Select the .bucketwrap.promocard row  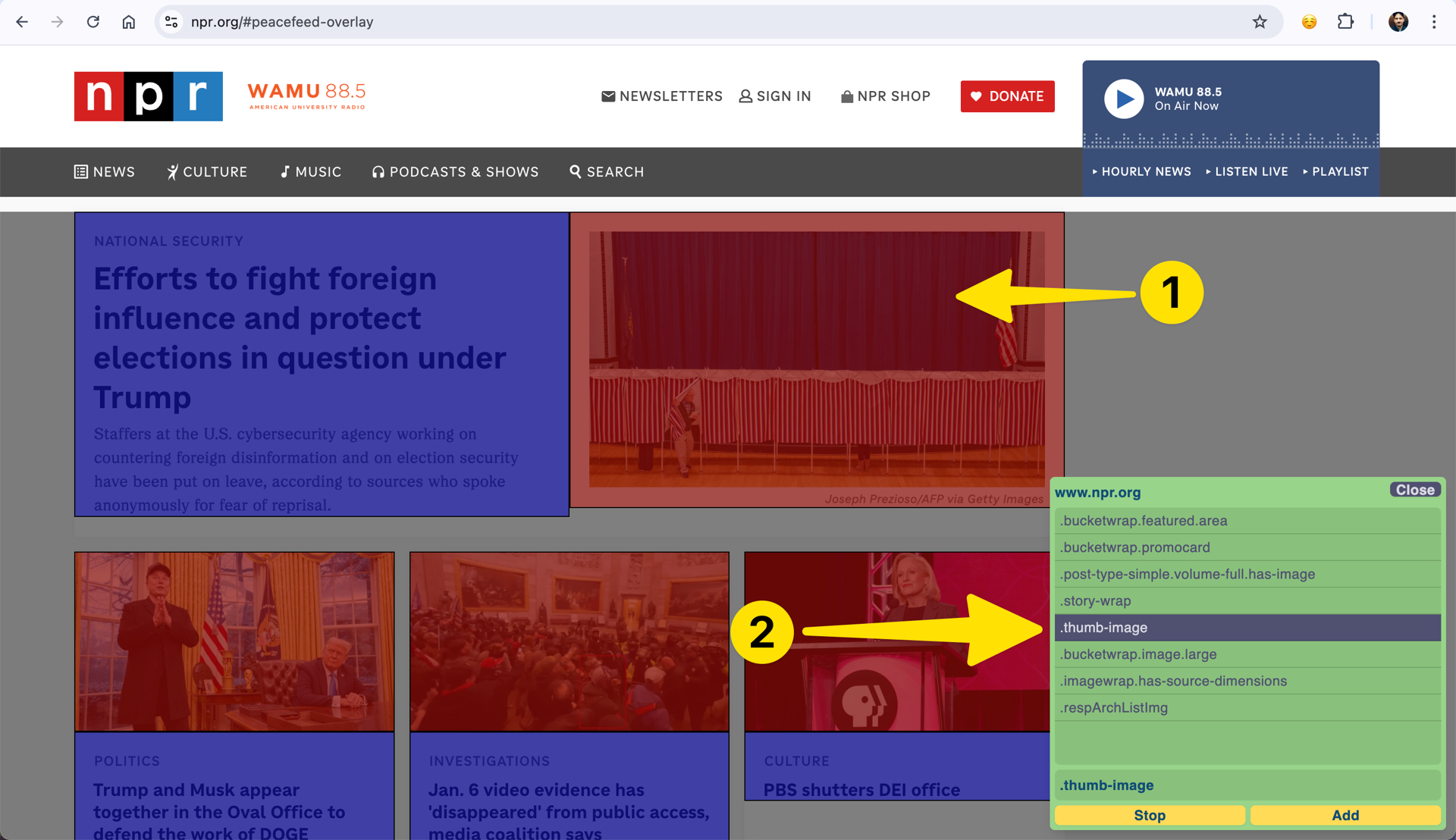pos(1247,547)
